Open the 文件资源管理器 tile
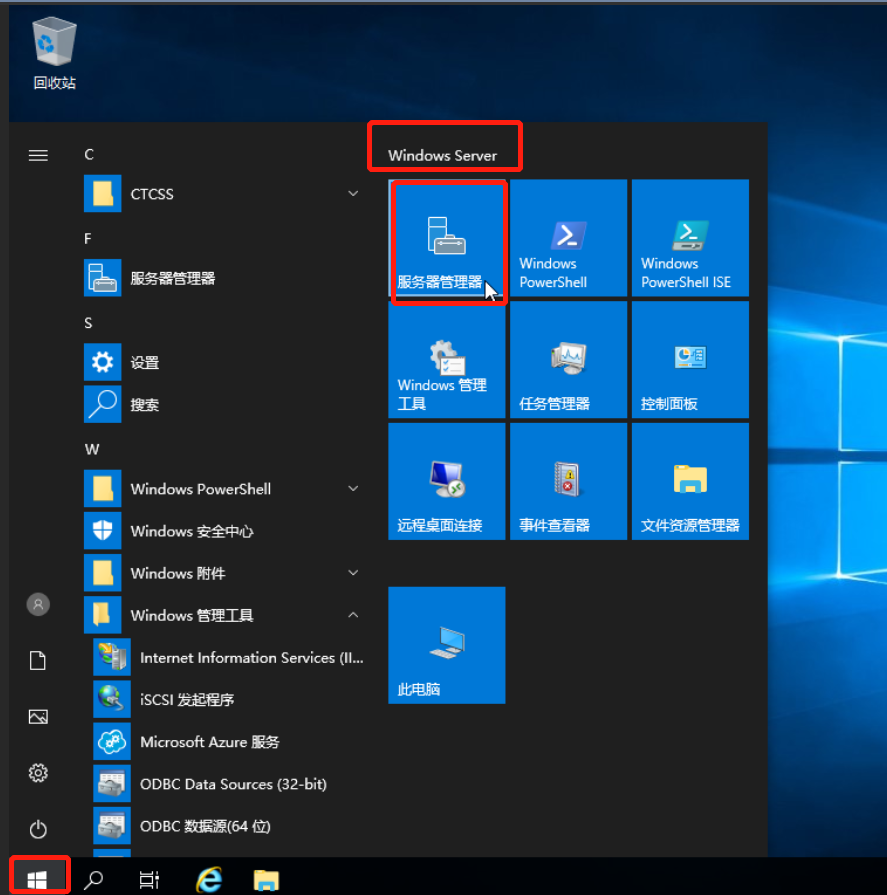This screenshot has width=887, height=895. 691,482
